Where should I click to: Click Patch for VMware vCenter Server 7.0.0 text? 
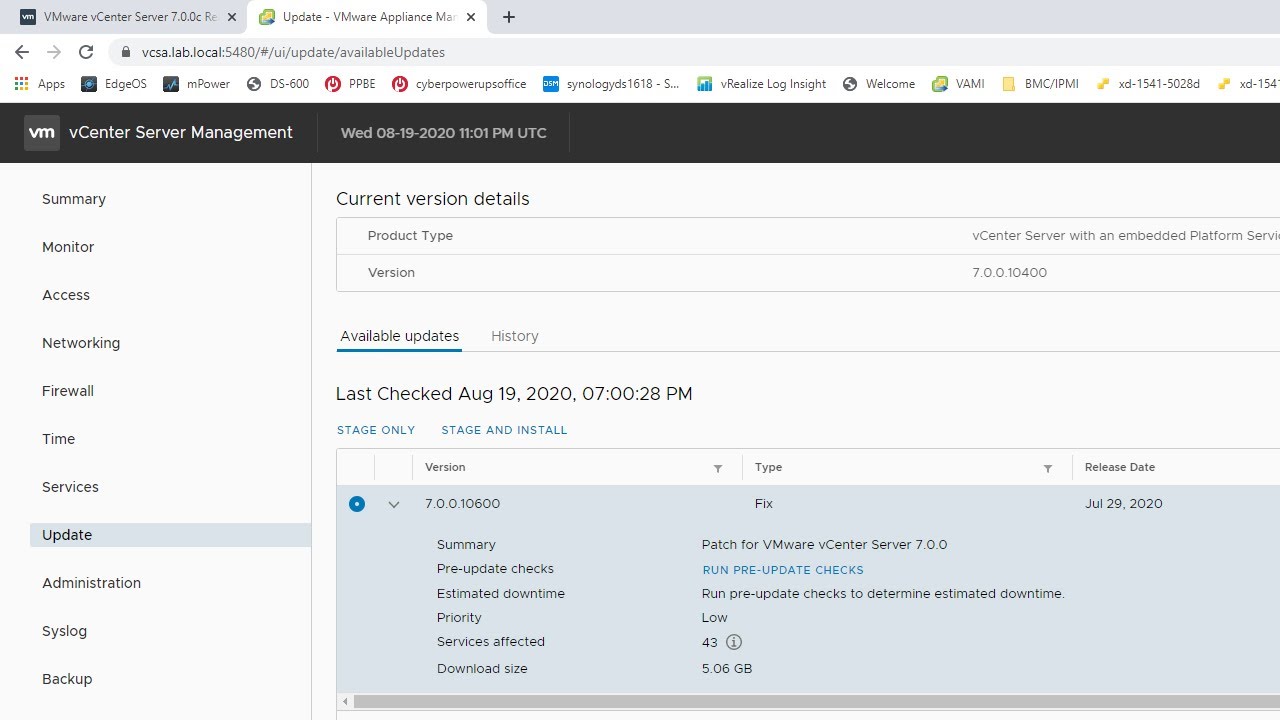(824, 545)
